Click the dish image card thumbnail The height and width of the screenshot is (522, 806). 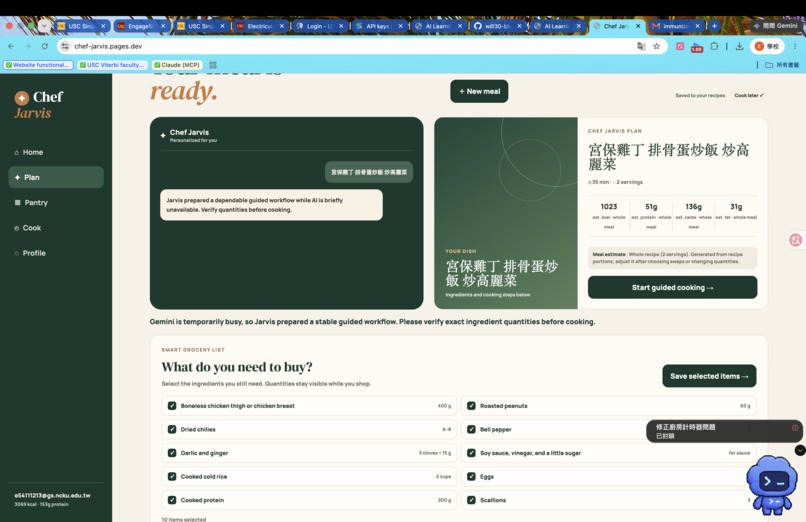[506, 213]
